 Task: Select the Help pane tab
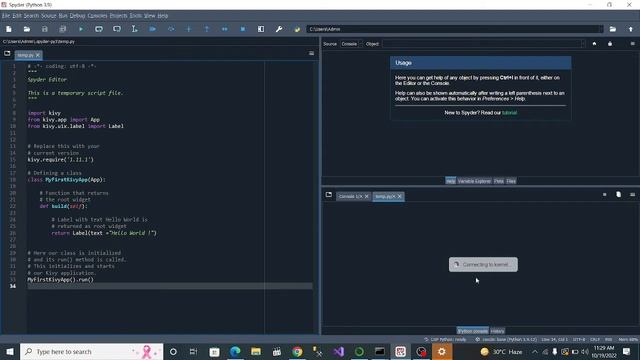point(451,181)
